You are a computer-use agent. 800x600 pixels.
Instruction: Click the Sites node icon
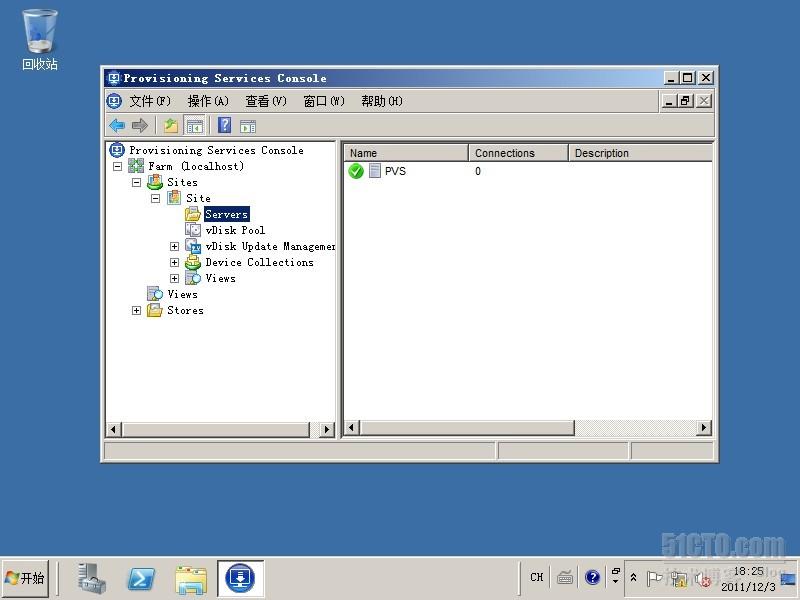[155, 182]
